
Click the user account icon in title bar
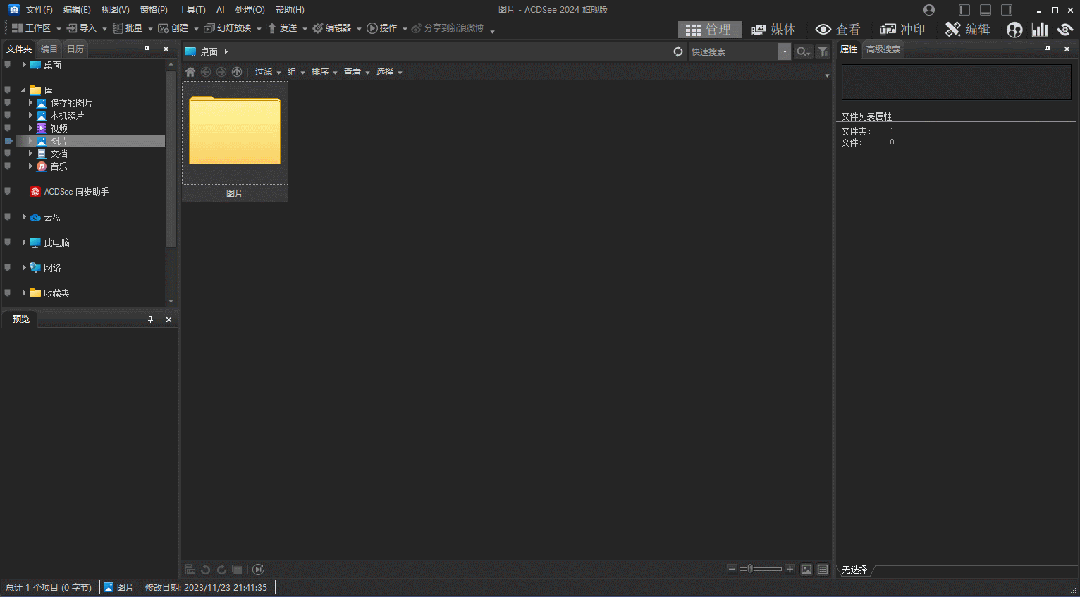929,10
